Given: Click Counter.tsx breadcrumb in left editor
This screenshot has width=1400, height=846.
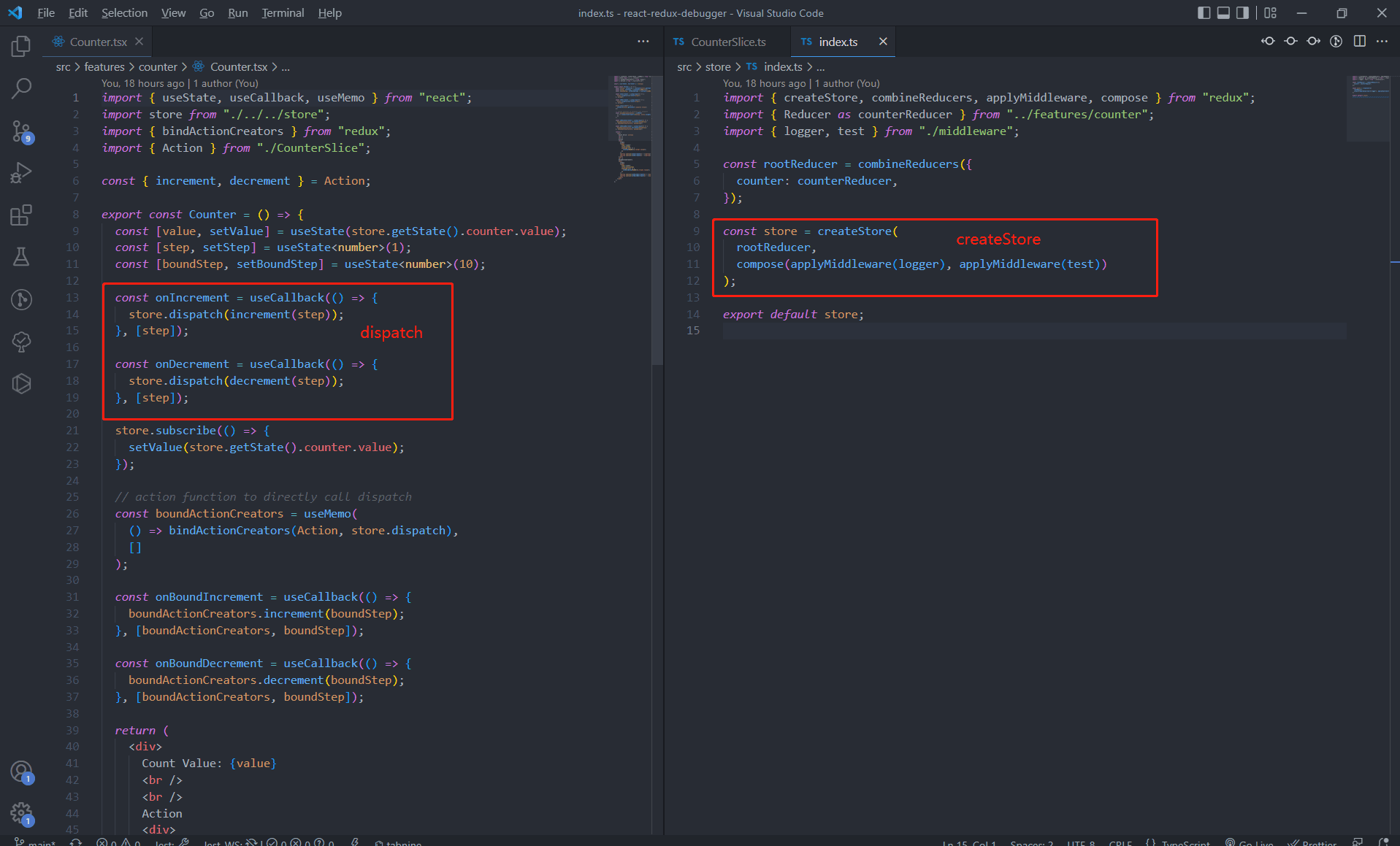Looking at the screenshot, I should click(x=239, y=66).
